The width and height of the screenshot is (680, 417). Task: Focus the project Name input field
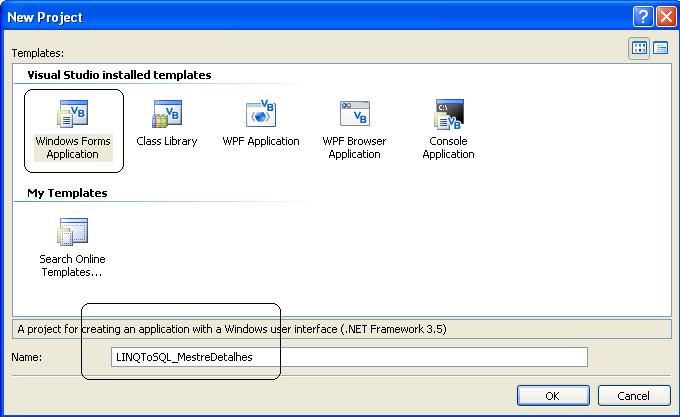[349, 357]
